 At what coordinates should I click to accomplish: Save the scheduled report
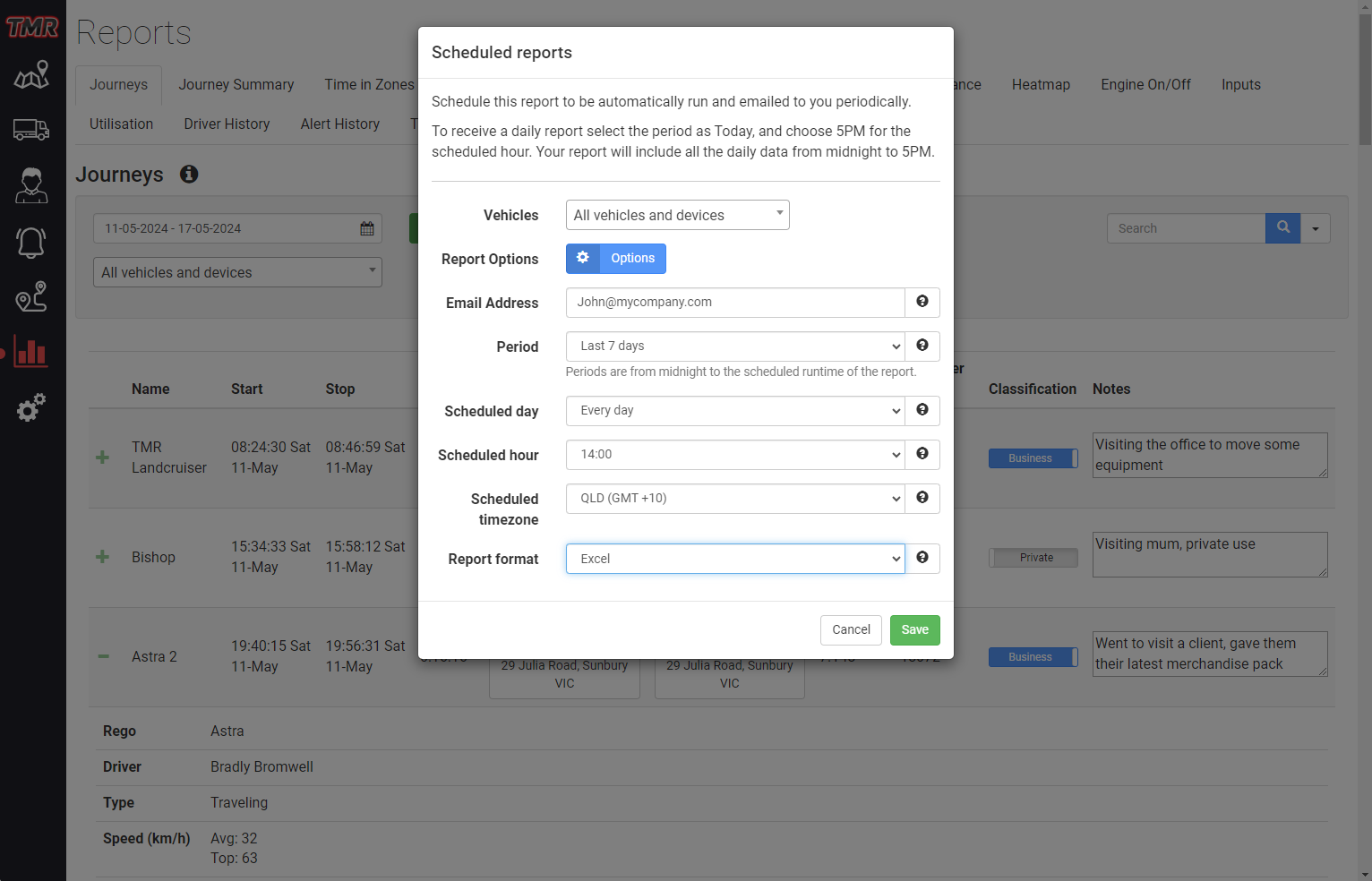[x=914, y=630]
